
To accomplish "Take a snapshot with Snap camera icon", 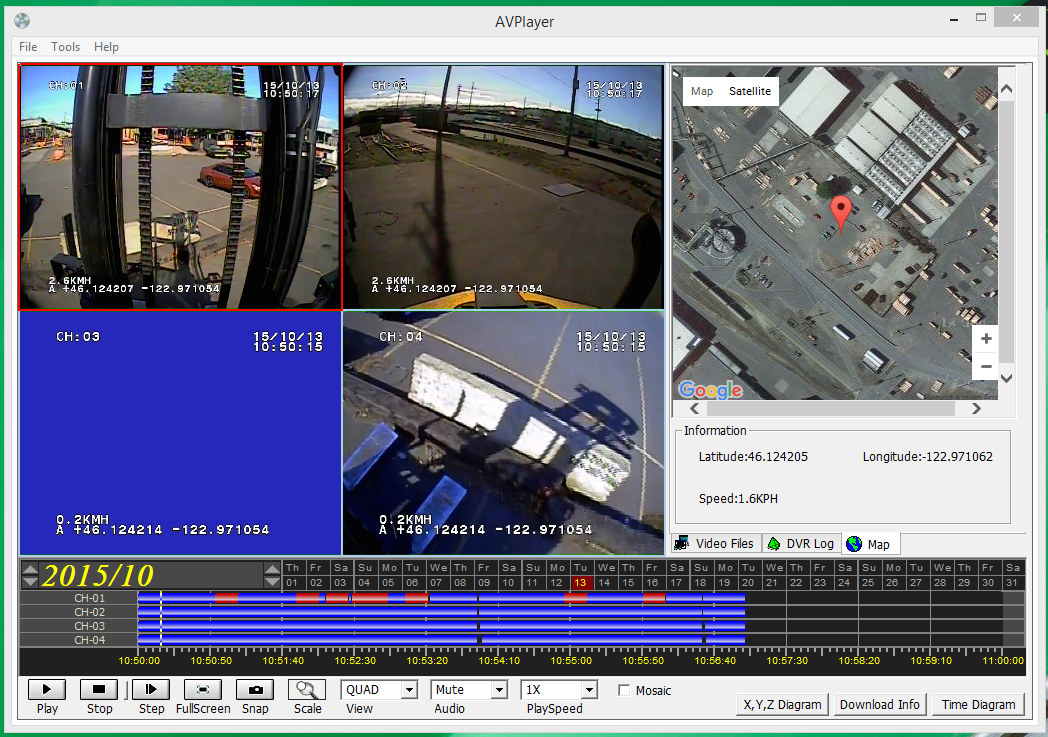I will (255, 689).
